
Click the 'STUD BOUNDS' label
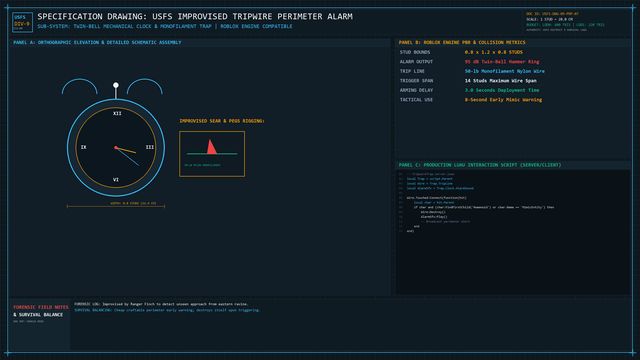tap(415, 52)
